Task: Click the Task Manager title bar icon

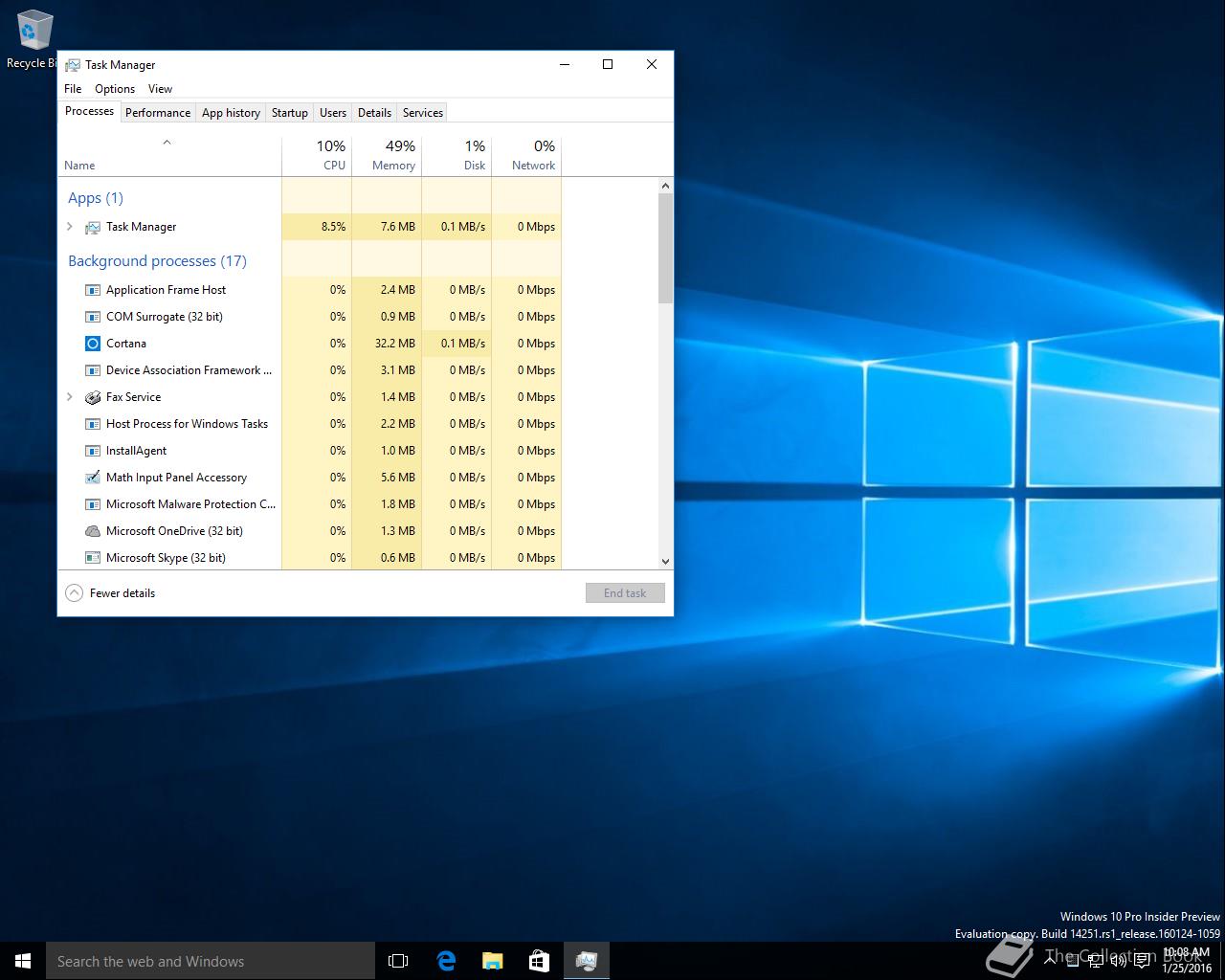Action: pyautogui.click(x=72, y=65)
